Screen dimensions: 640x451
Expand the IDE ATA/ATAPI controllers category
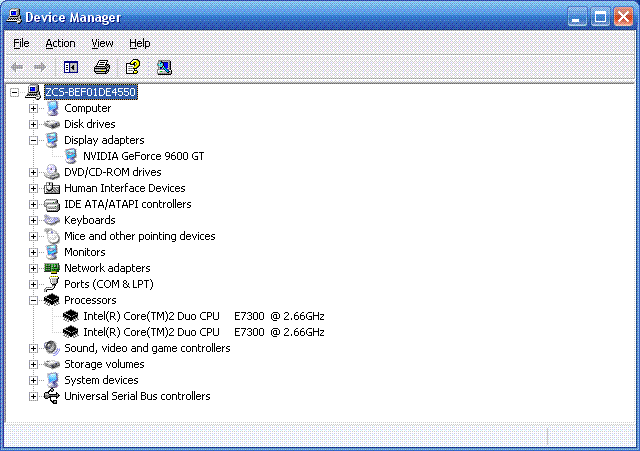click(x=33, y=204)
